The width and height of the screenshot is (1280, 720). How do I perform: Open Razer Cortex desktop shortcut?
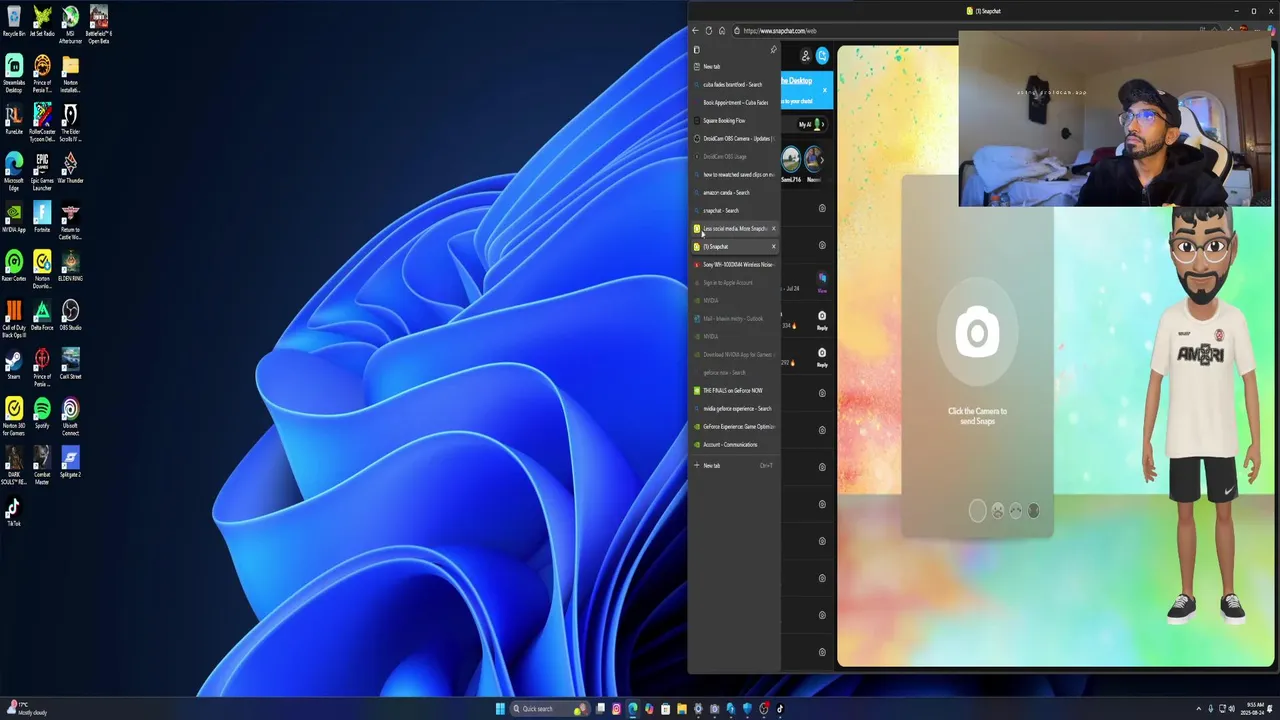14,267
